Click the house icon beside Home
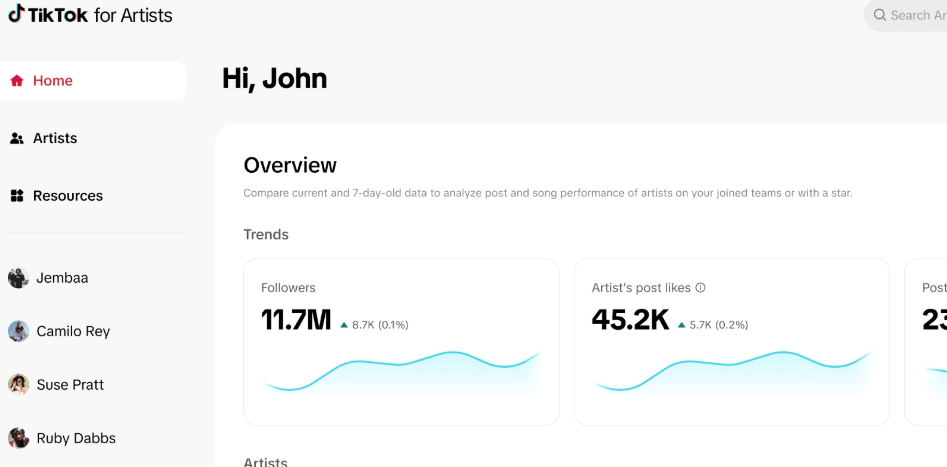The image size is (947, 467). coord(17,81)
